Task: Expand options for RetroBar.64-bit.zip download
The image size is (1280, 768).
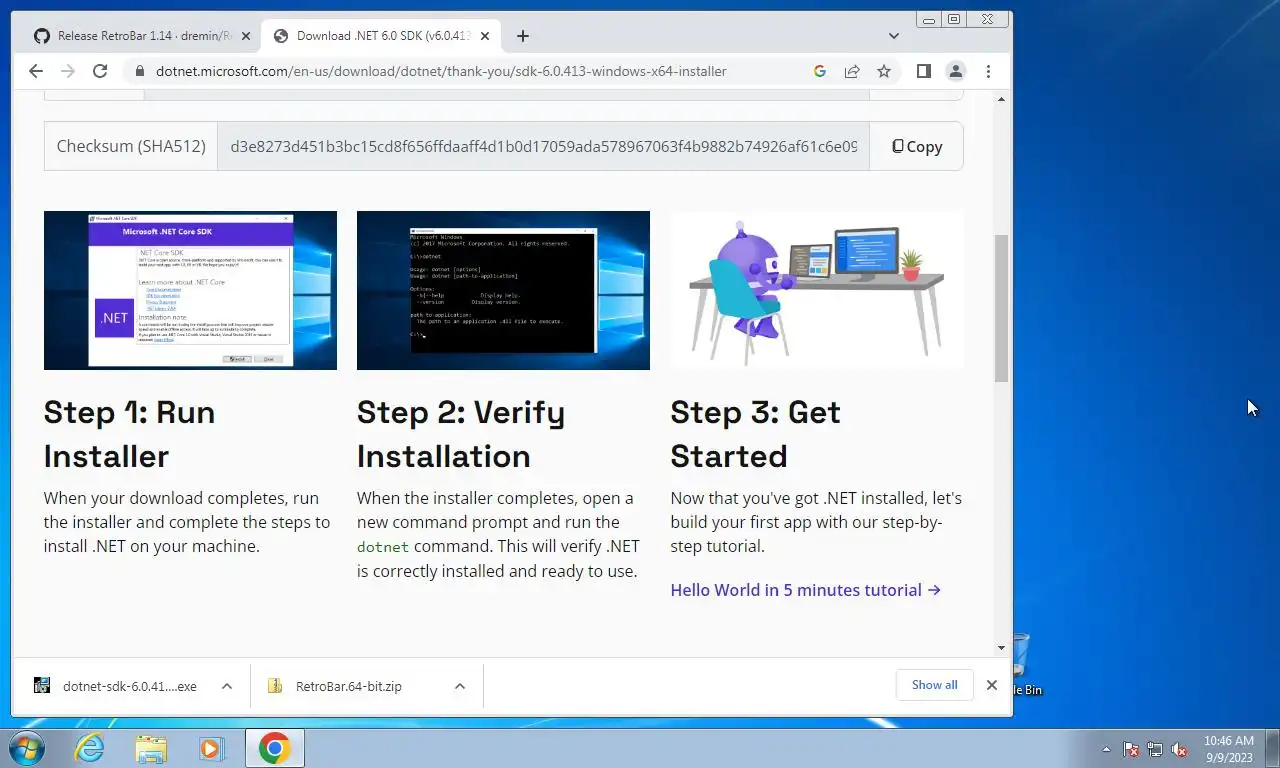Action: (x=460, y=686)
